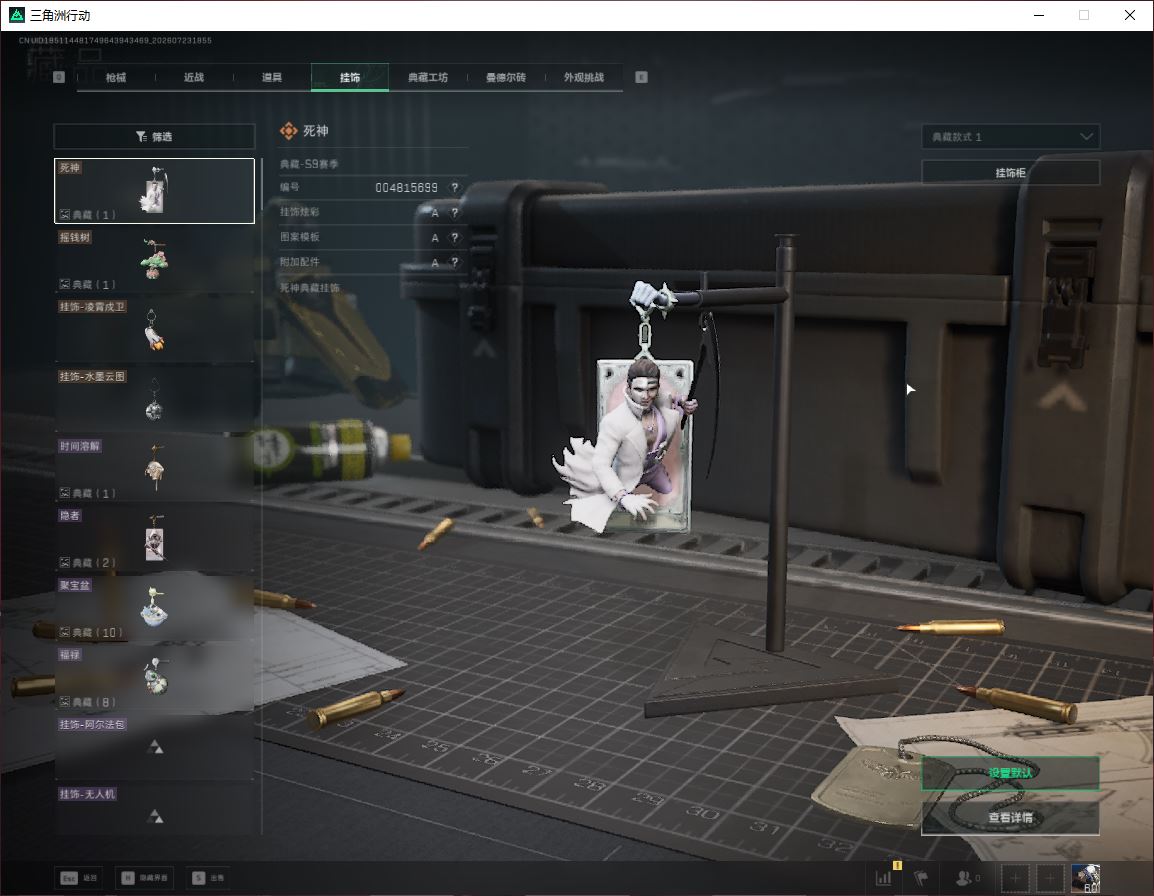
Task: Click the second empty squad slot plus
Action: (x=1050, y=878)
